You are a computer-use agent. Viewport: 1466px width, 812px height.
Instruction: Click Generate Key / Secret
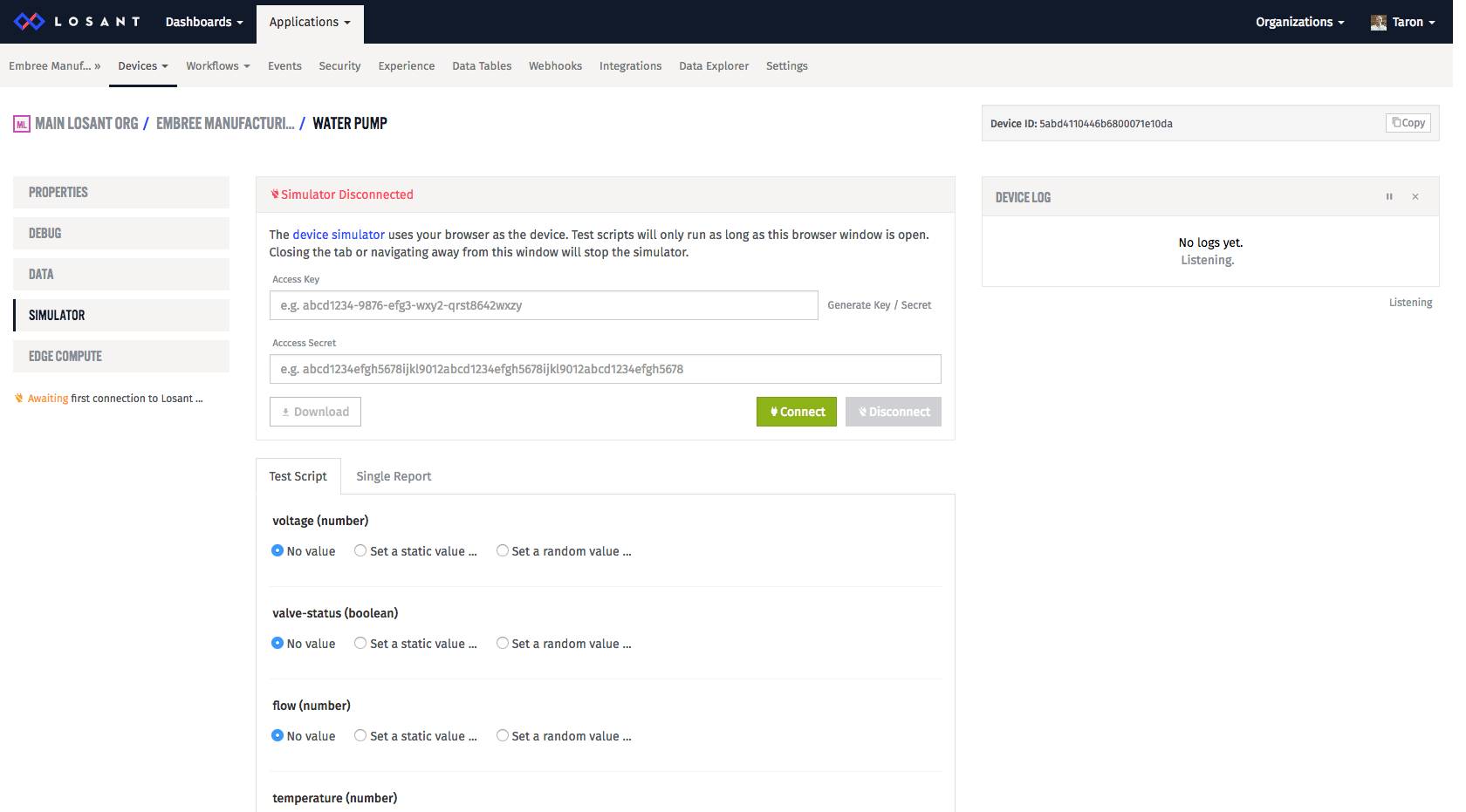pos(879,305)
